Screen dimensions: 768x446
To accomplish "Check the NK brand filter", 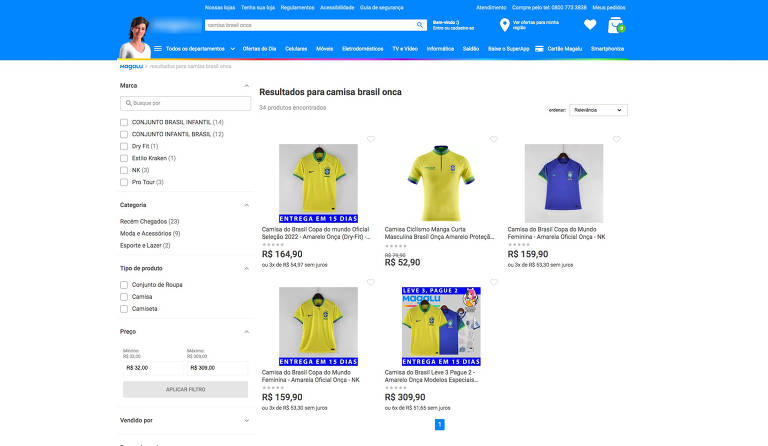I will (124, 170).
